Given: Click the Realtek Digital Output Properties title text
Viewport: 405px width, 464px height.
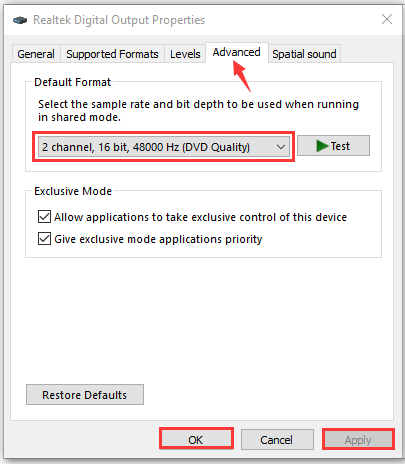Looking at the screenshot, I should pyautogui.click(x=119, y=20).
